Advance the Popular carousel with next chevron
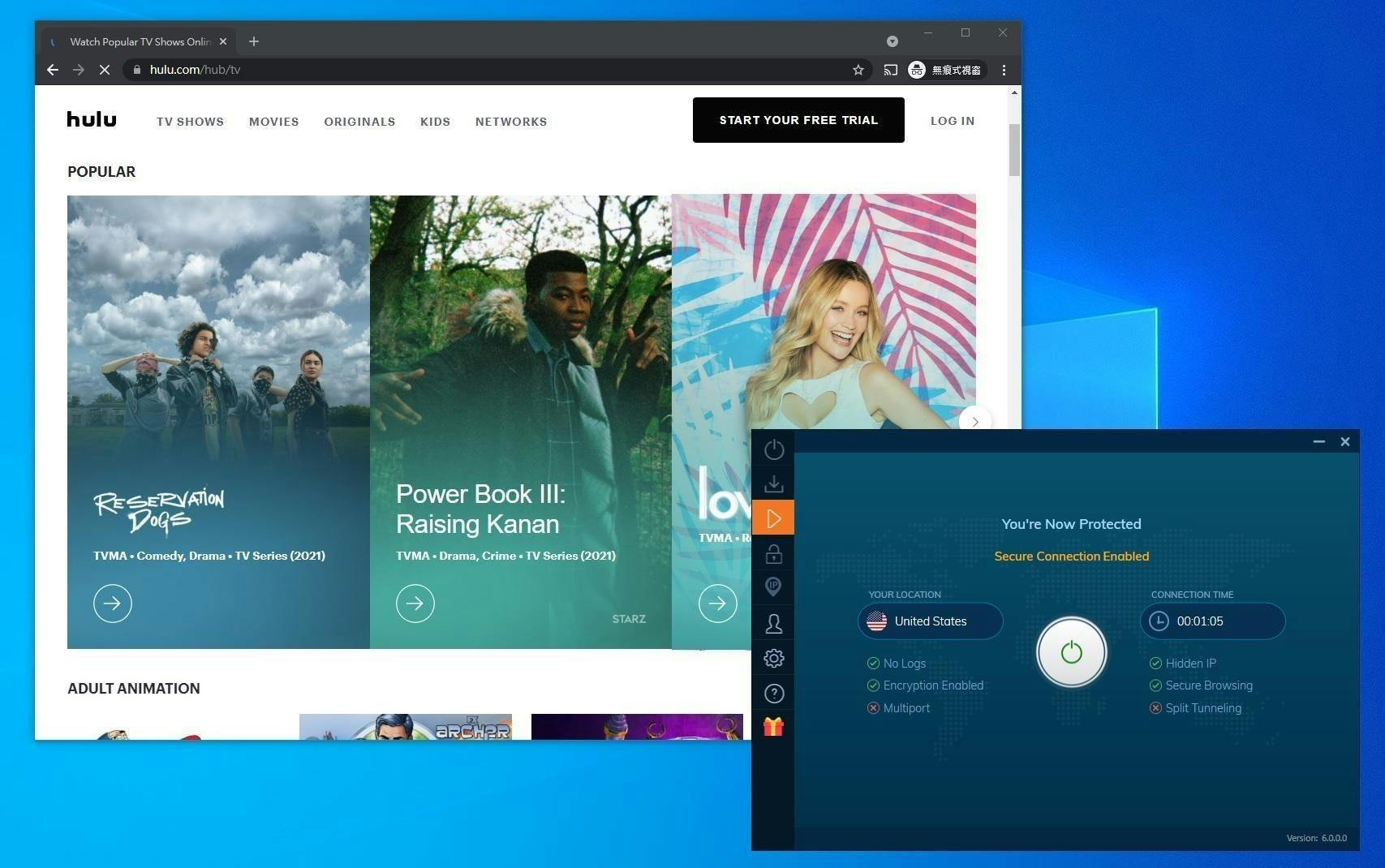The image size is (1385, 868). pos(975,421)
